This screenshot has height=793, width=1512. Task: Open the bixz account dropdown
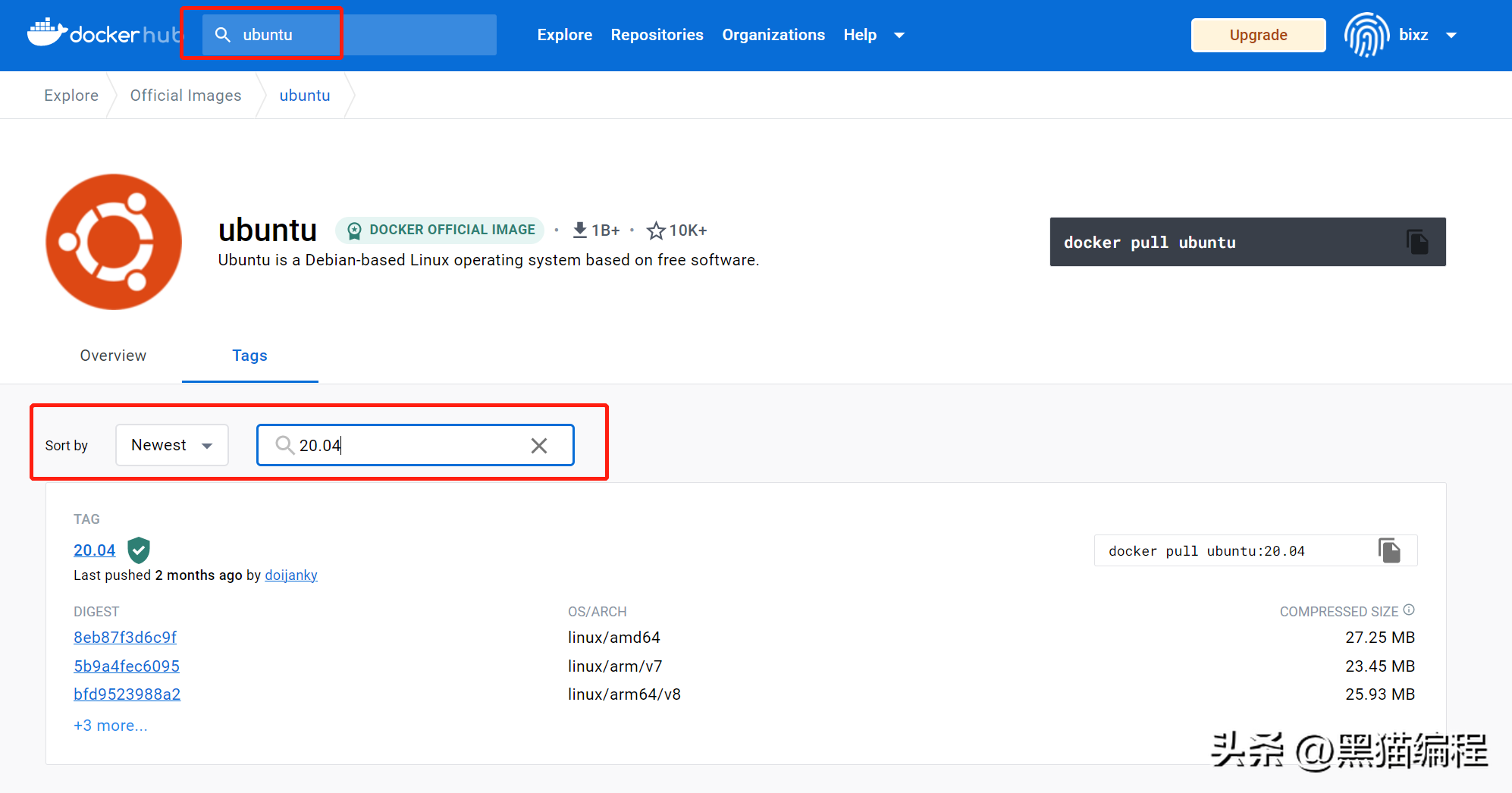[x=1451, y=35]
